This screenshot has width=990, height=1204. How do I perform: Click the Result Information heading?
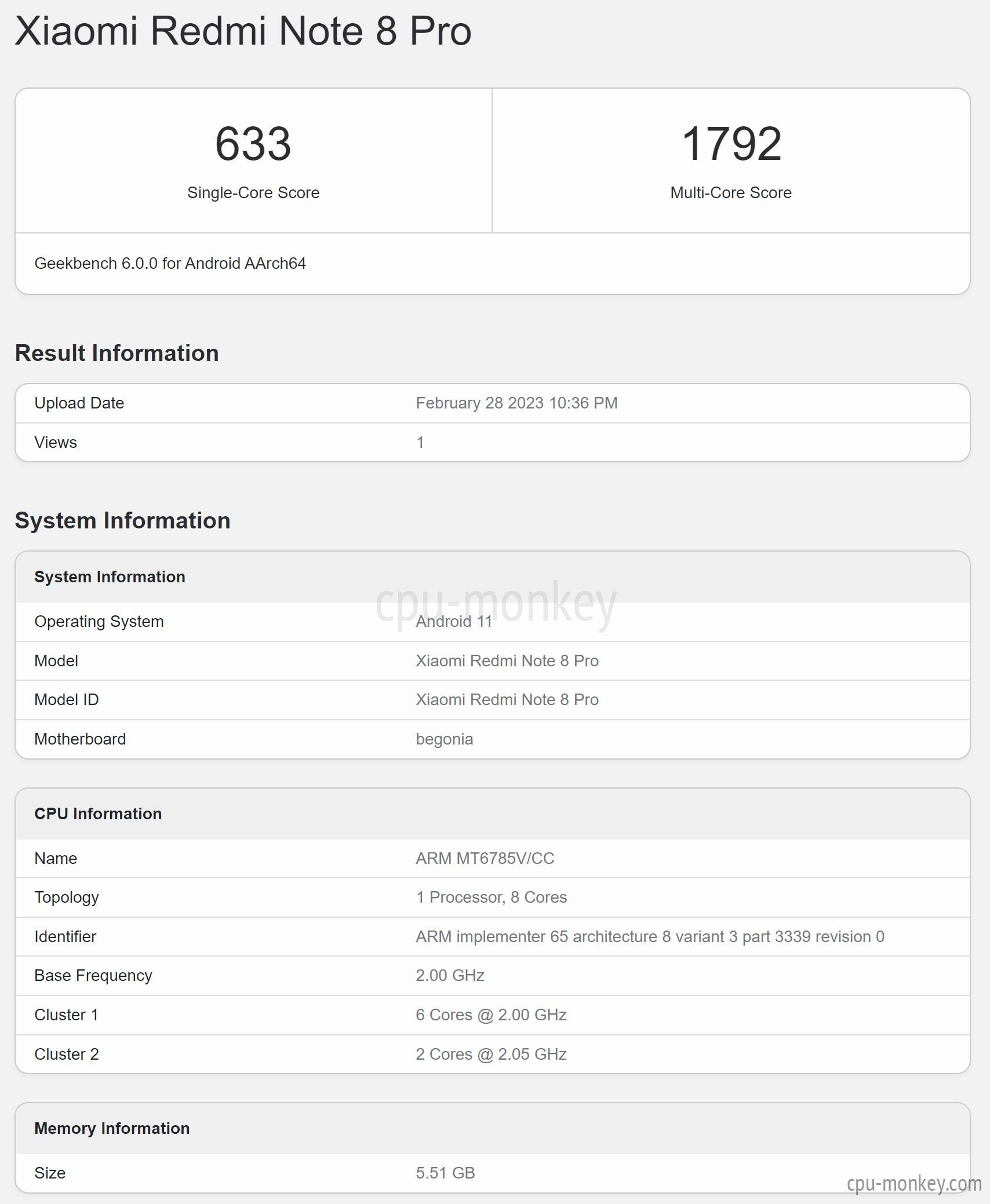pyautogui.click(x=117, y=353)
